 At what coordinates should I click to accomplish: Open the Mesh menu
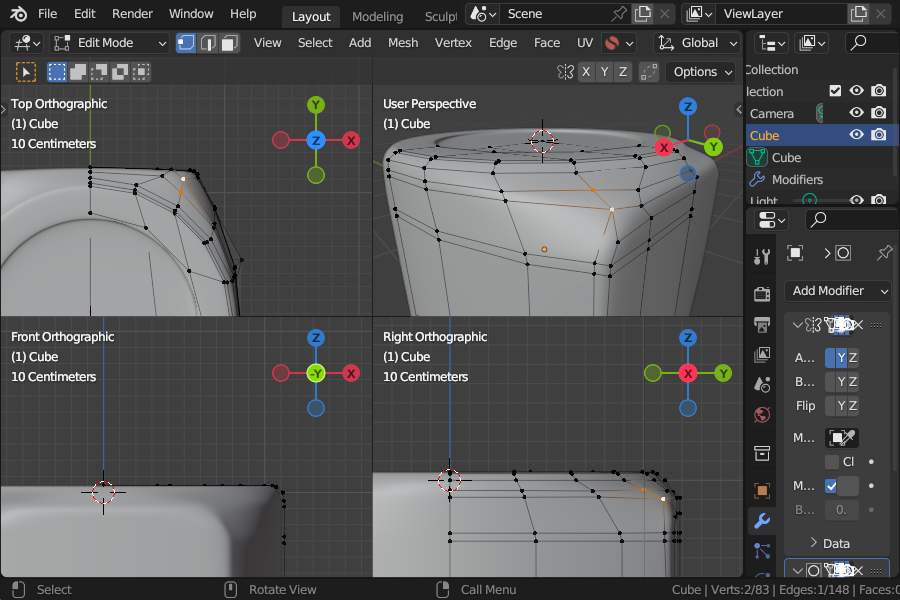(402, 43)
